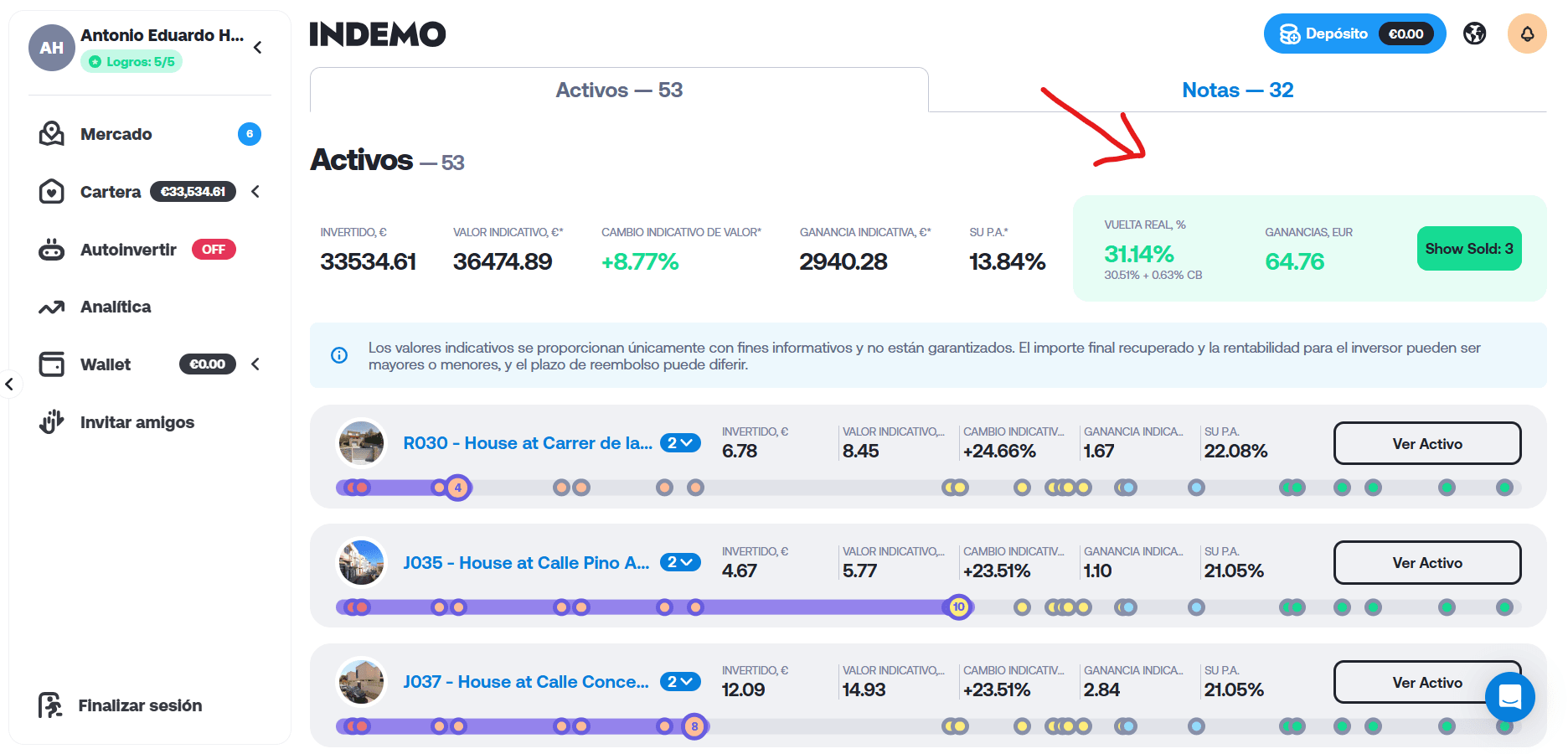Open the live chat bubble icon
The height and width of the screenshot is (754, 1568).
click(x=1510, y=696)
